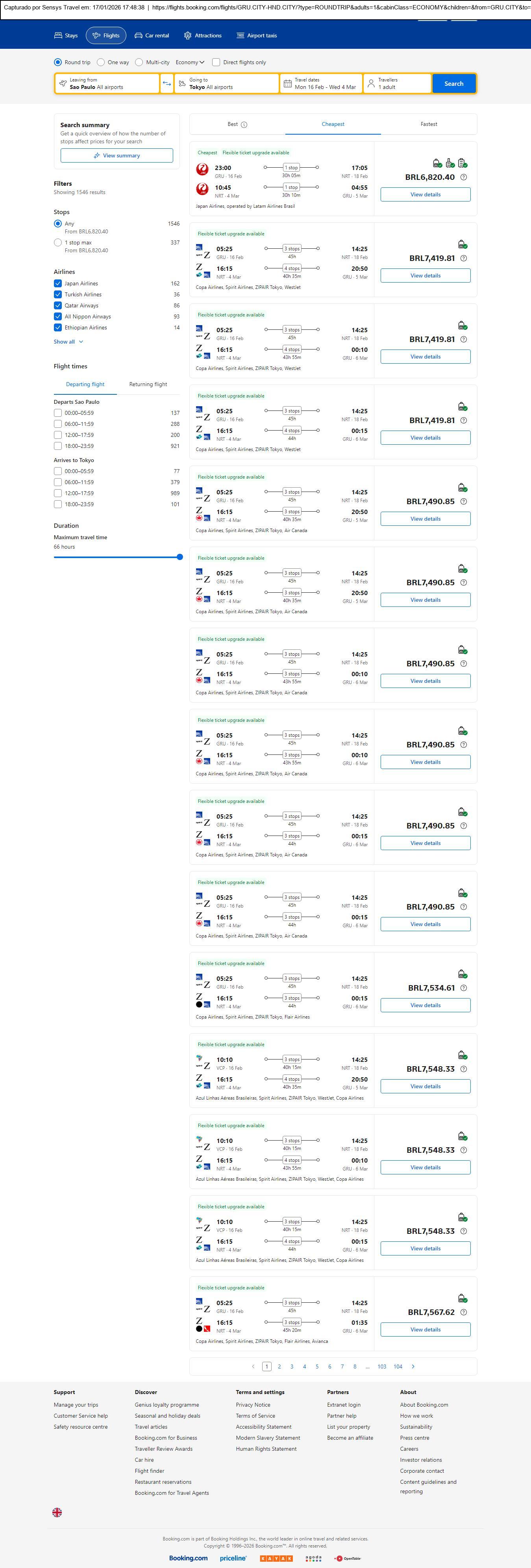Select the One way radio button
Screen dimensions: 531x1568
[x=101, y=62]
